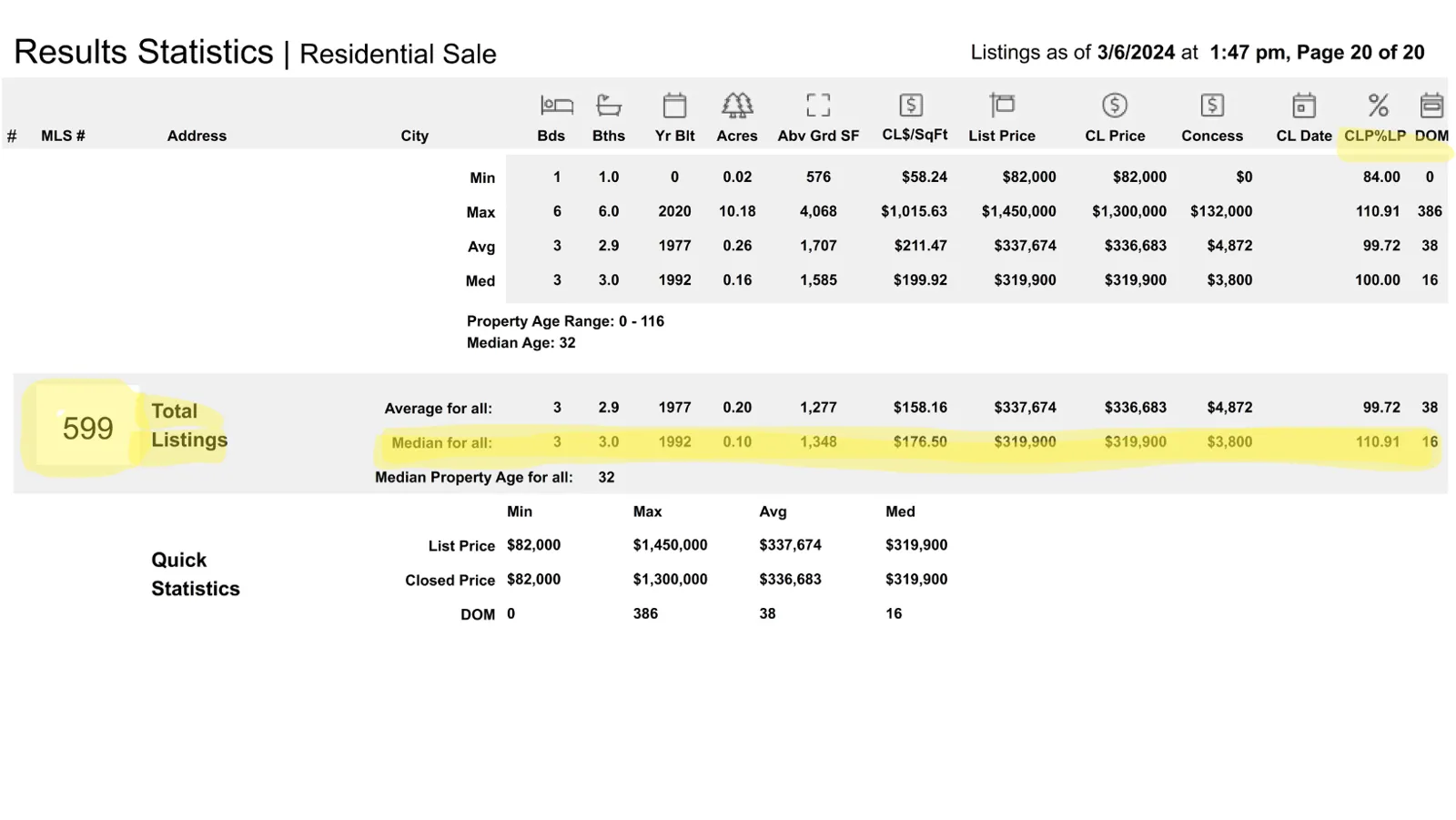Click the Total Listings label

[x=189, y=425]
